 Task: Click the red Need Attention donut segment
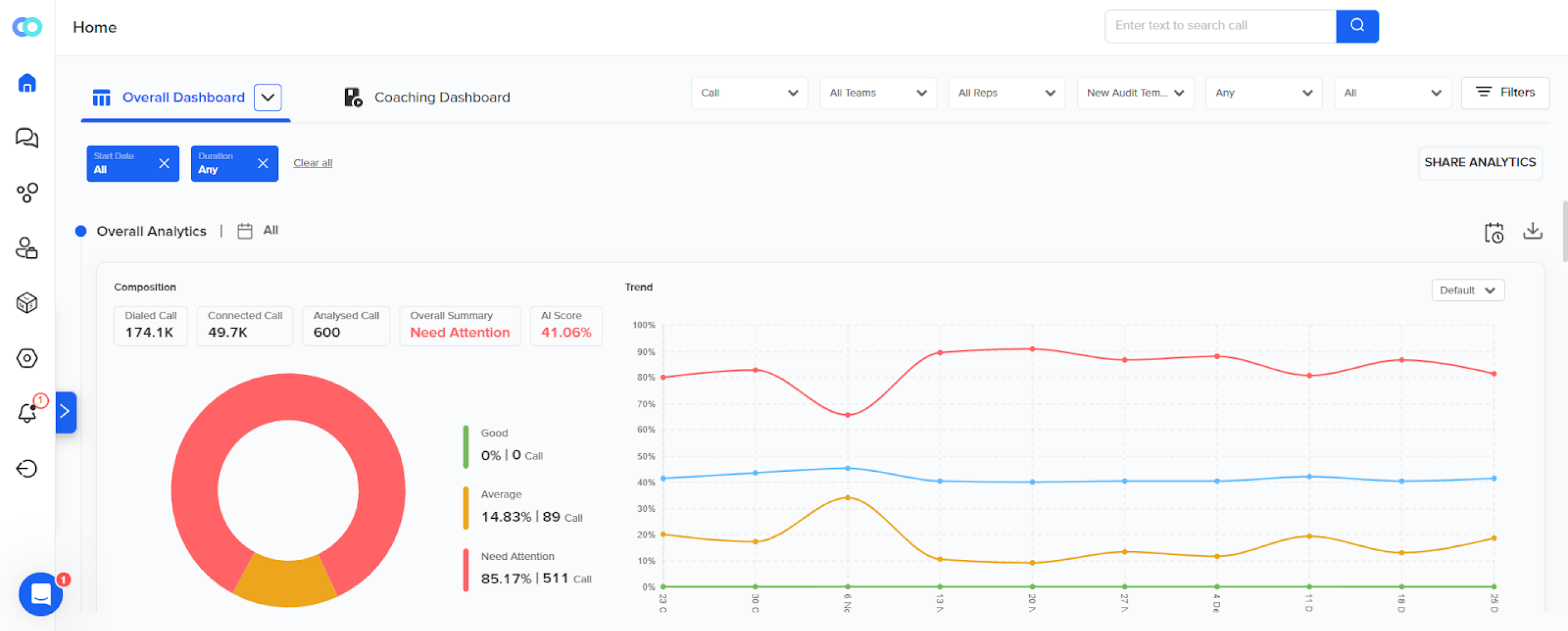289,395
